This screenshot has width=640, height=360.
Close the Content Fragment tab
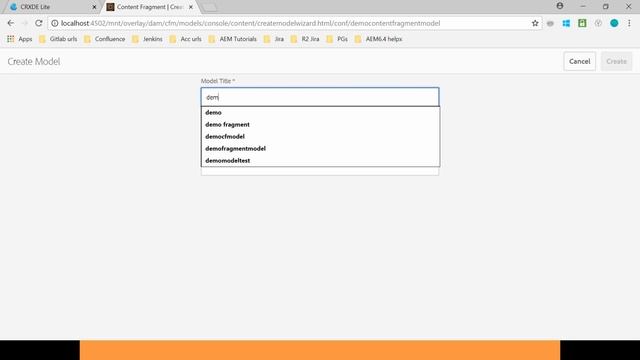191,7
